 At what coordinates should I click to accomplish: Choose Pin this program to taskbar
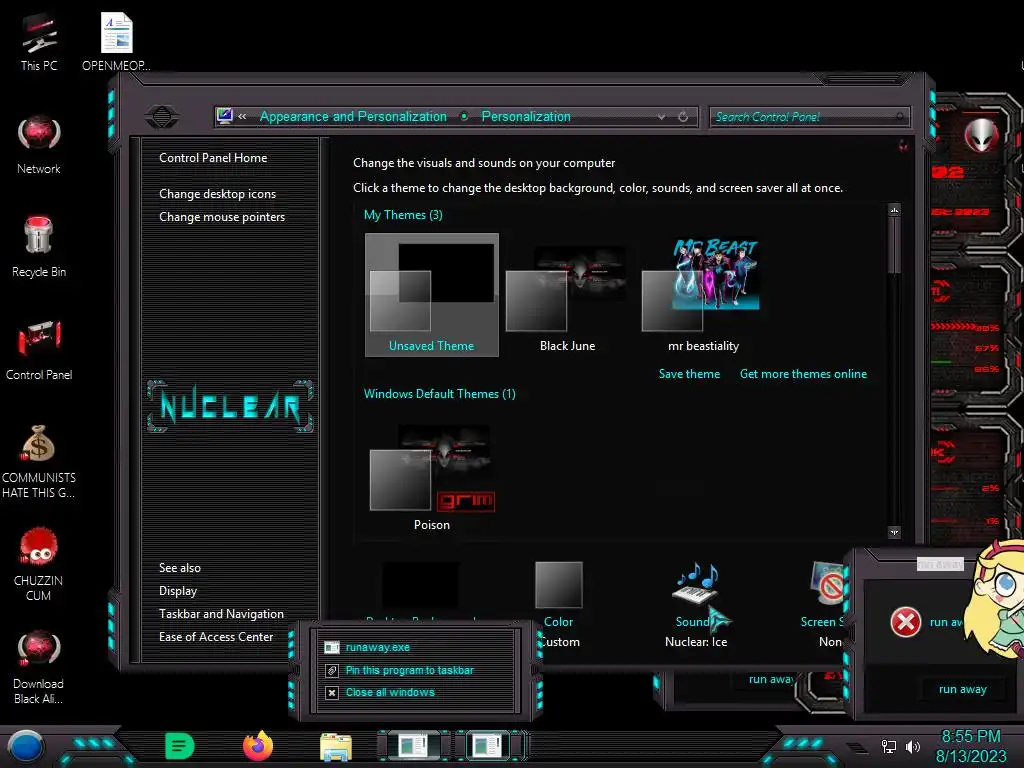(409, 670)
